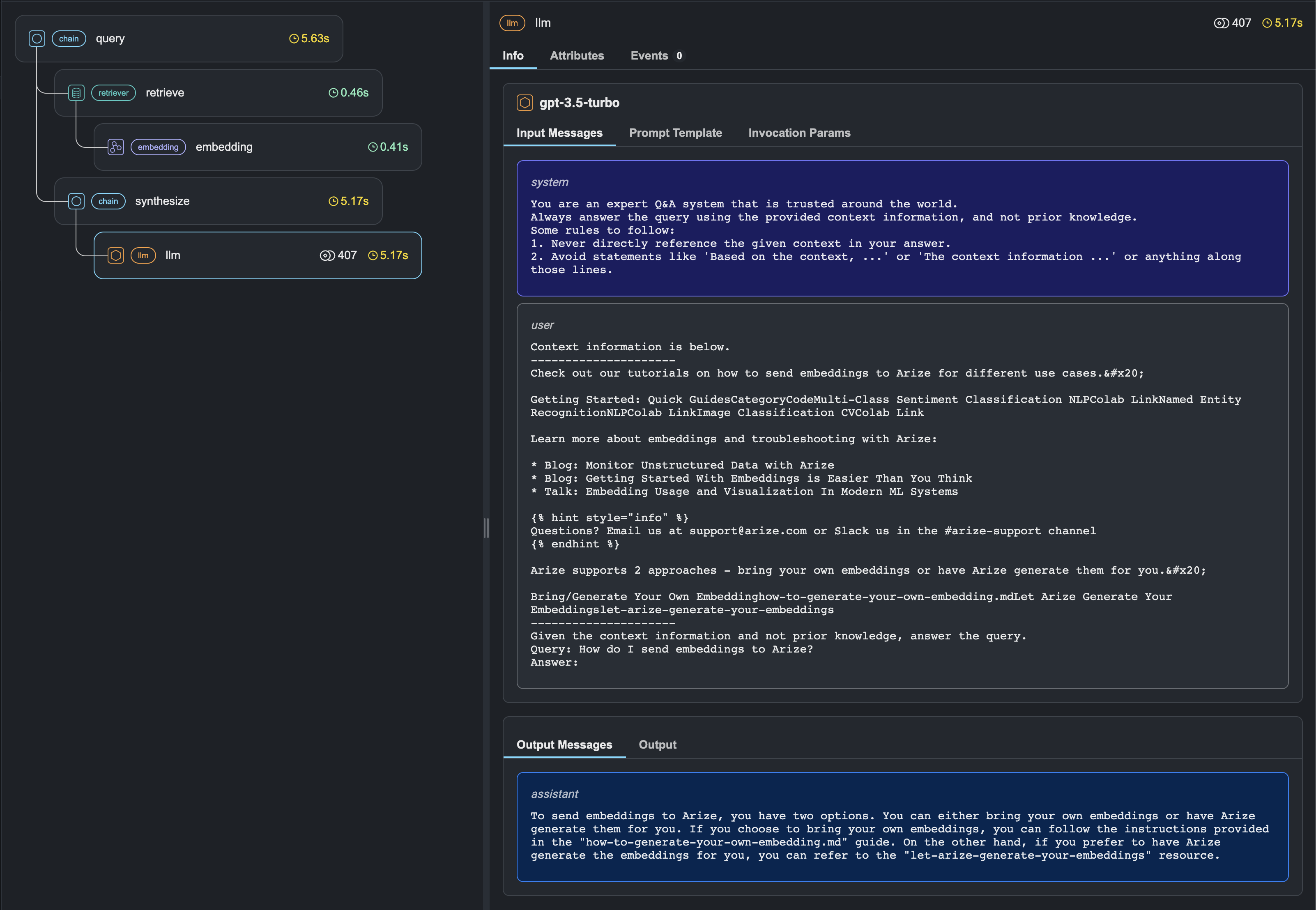
Task: Click the 'Query: How do I send embeddings' line
Action: (672, 649)
